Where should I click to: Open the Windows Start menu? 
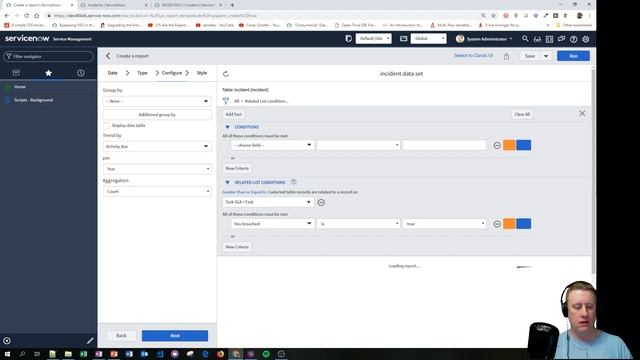pos(7,354)
